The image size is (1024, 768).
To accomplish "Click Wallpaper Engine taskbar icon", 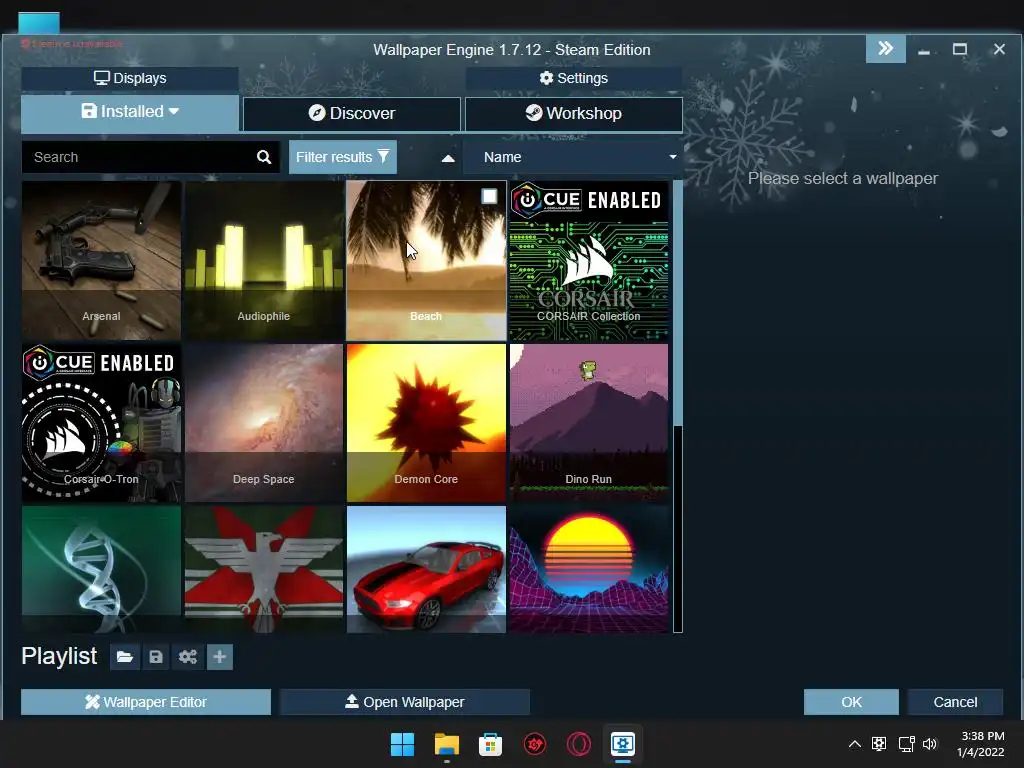I will coord(623,744).
